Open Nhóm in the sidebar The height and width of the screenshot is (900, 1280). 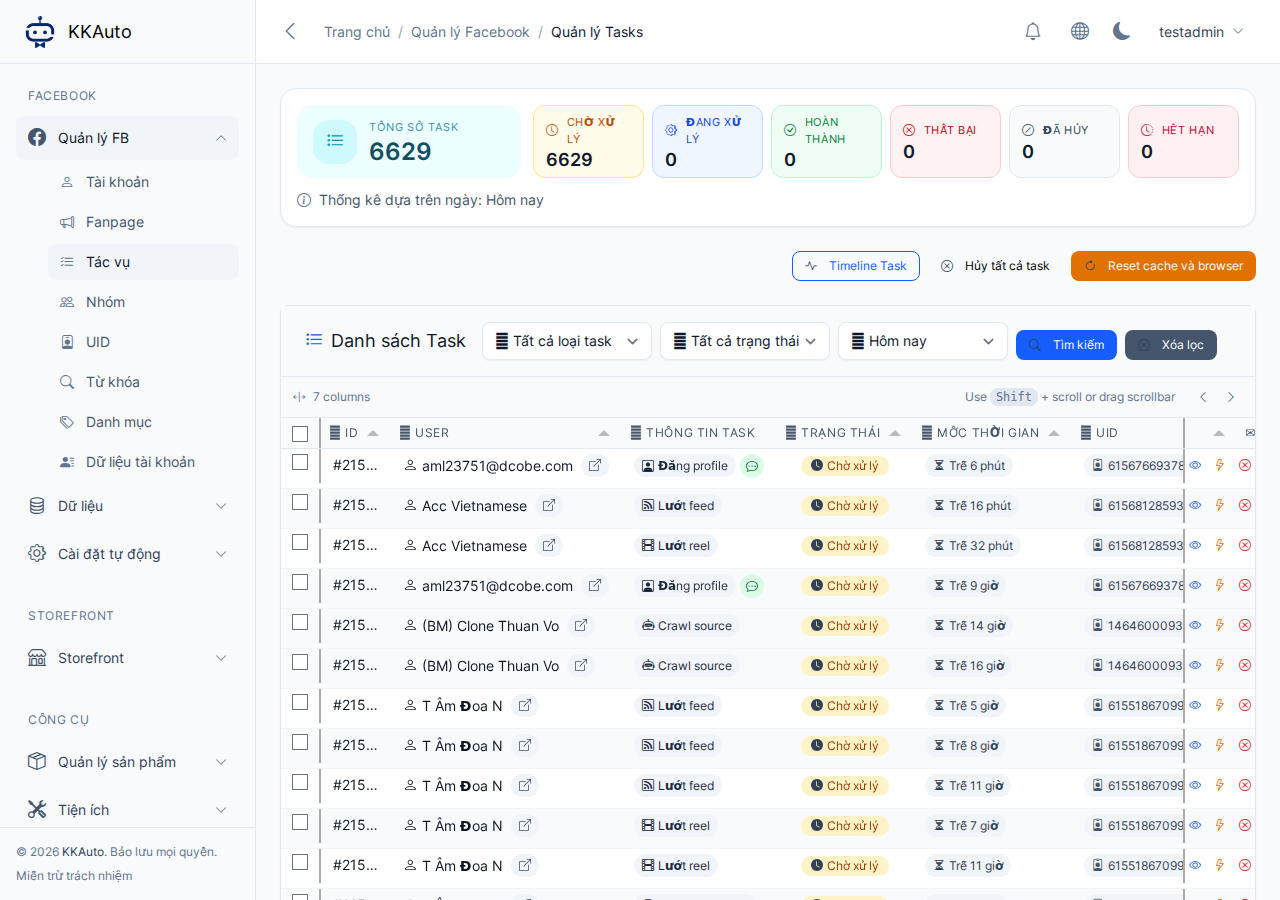pos(143,302)
